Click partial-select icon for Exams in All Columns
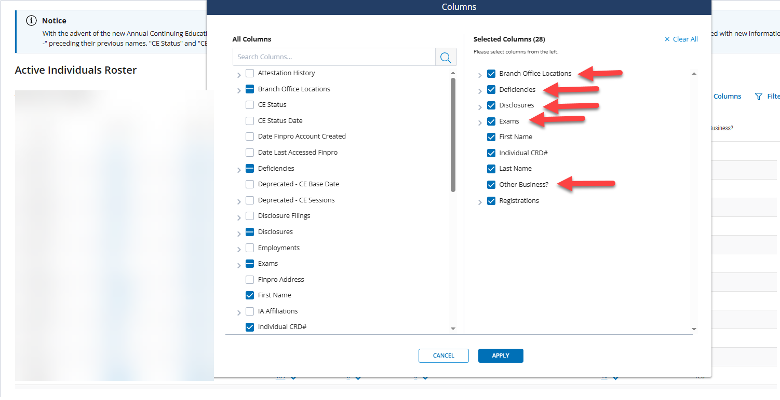780x400 pixels. click(249, 264)
